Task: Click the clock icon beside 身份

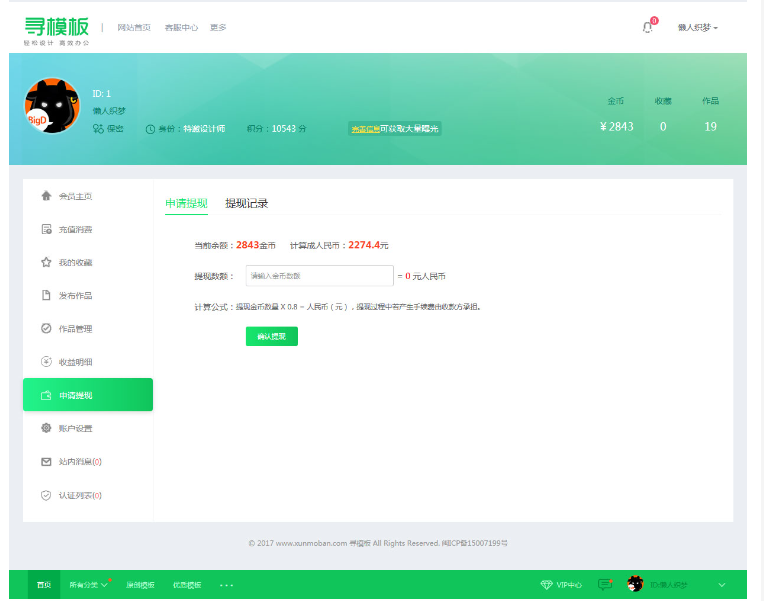Action: 150,129
